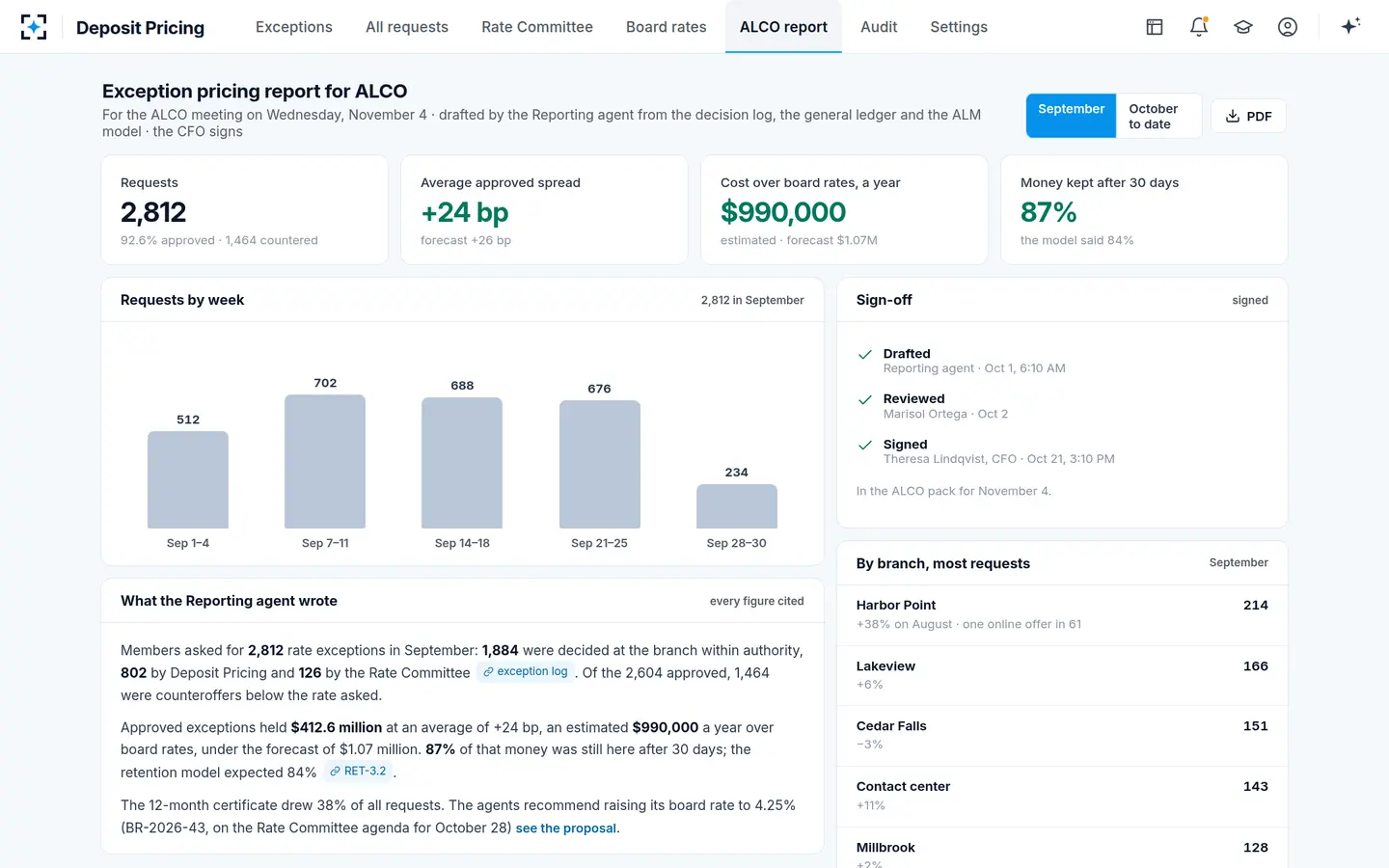1389x868 pixels.
Task: Switch the report to September
Action: [1071, 116]
